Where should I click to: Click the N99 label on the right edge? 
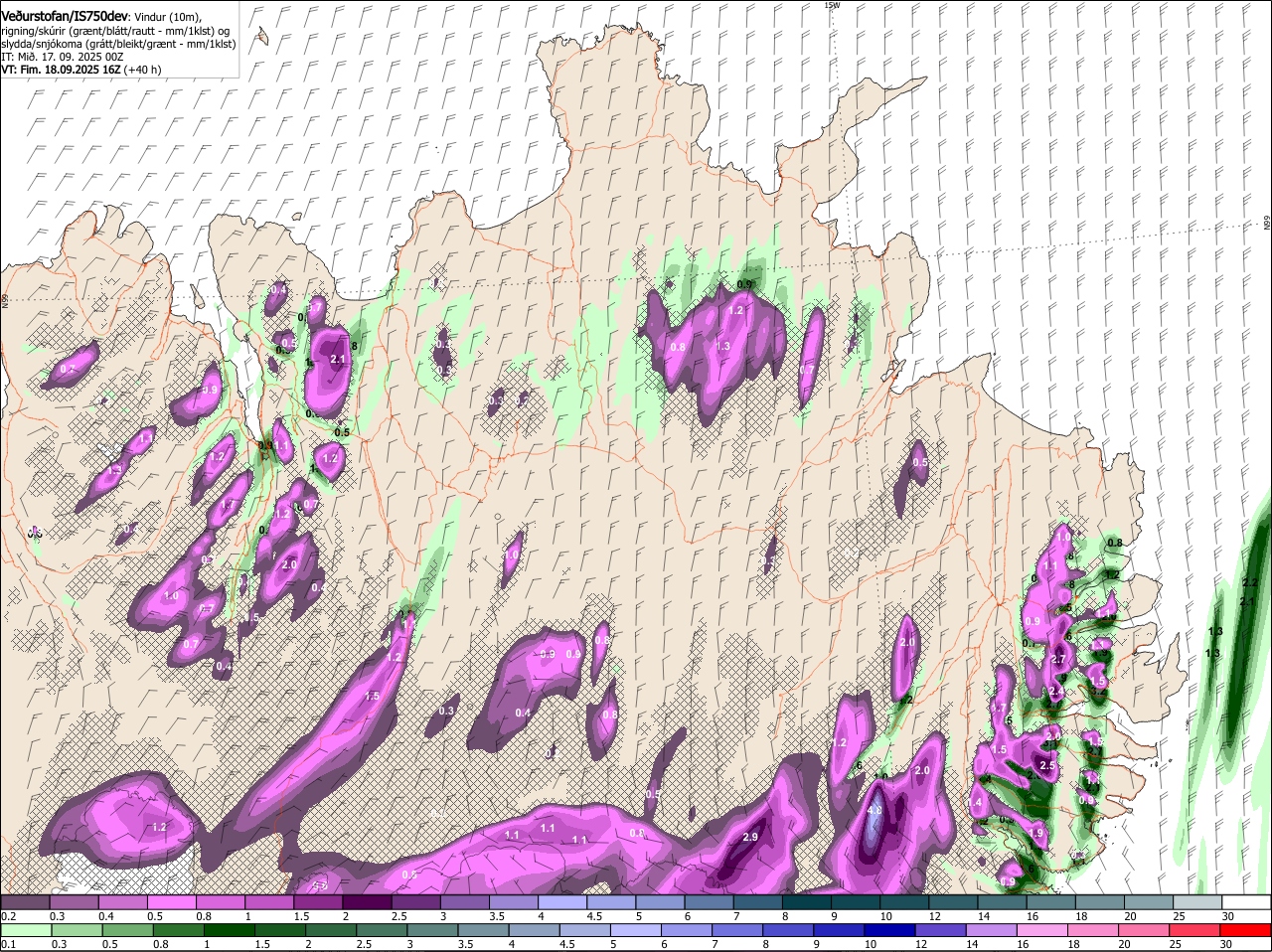(1267, 223)
